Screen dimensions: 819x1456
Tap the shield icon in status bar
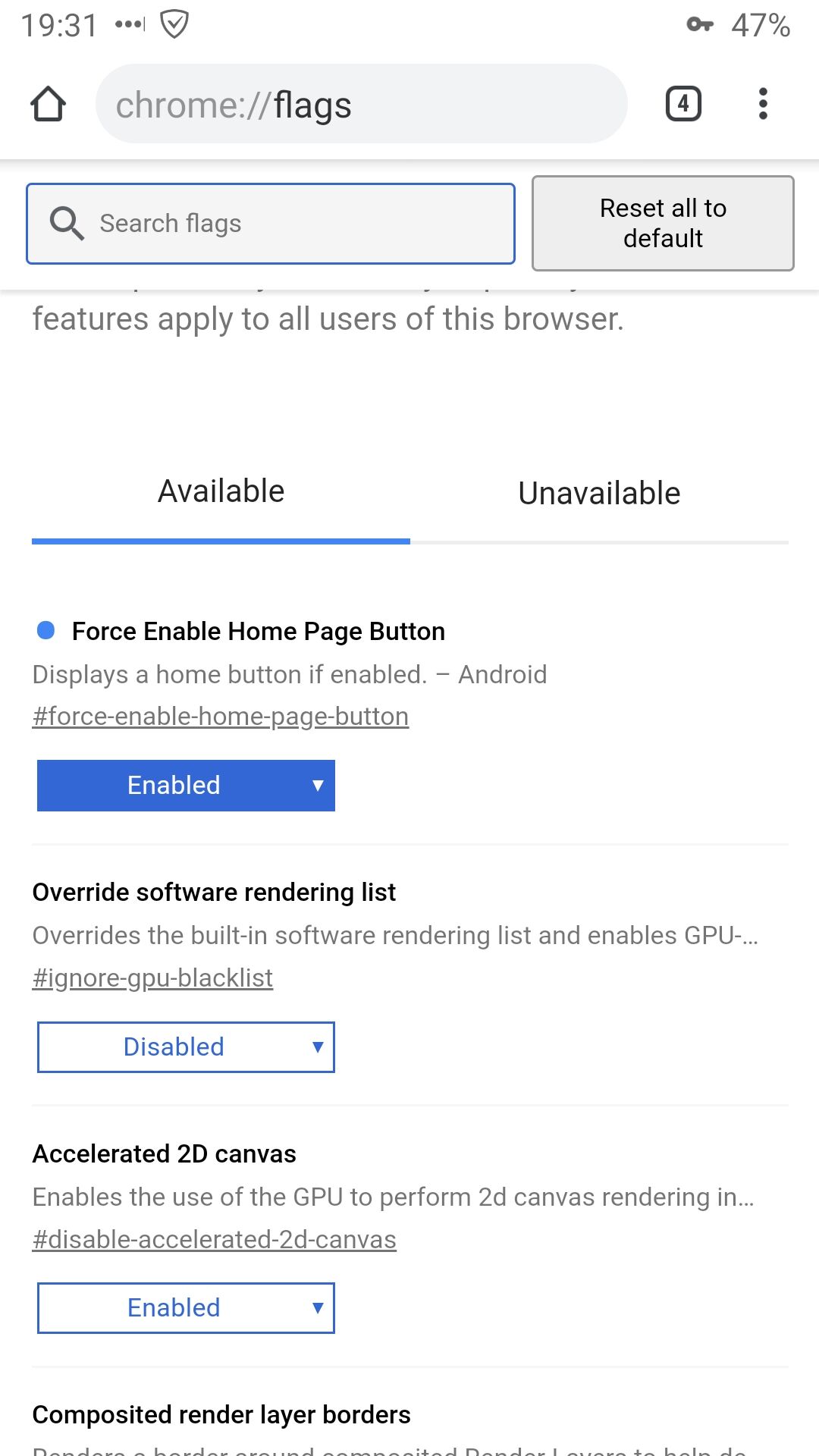tap(174, 25)
